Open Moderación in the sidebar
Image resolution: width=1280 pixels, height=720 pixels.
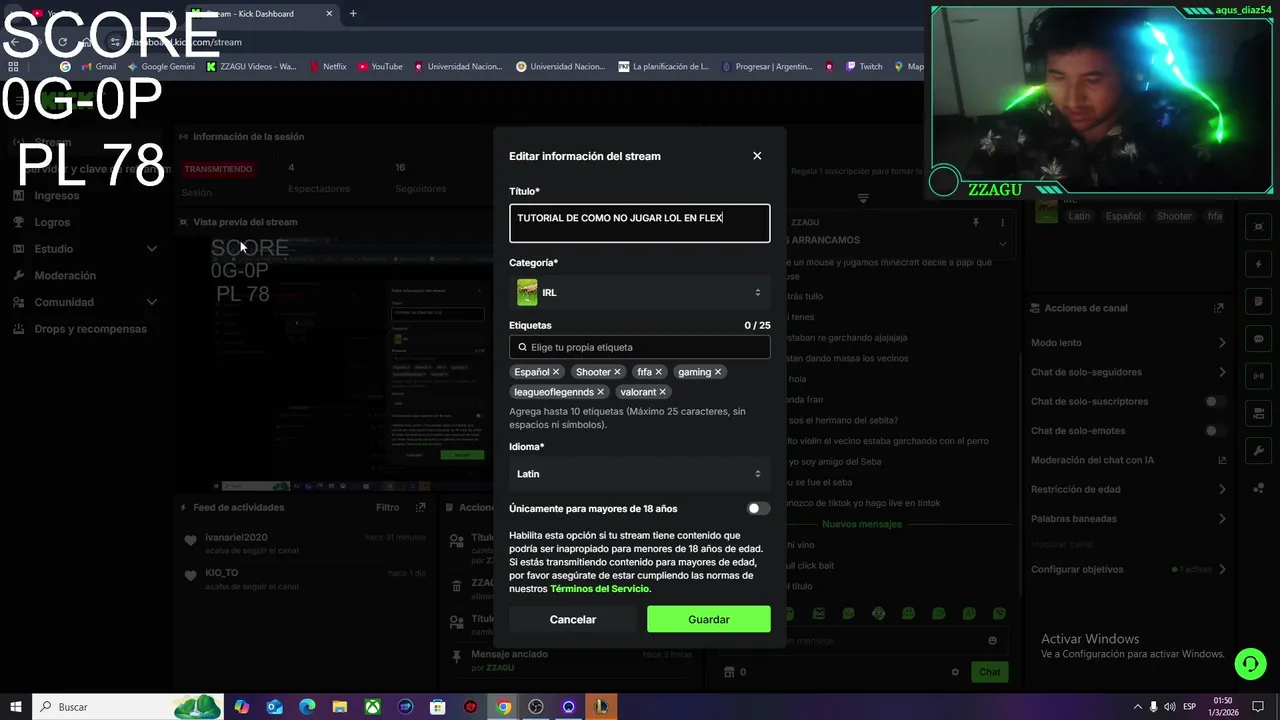point(65,275)
